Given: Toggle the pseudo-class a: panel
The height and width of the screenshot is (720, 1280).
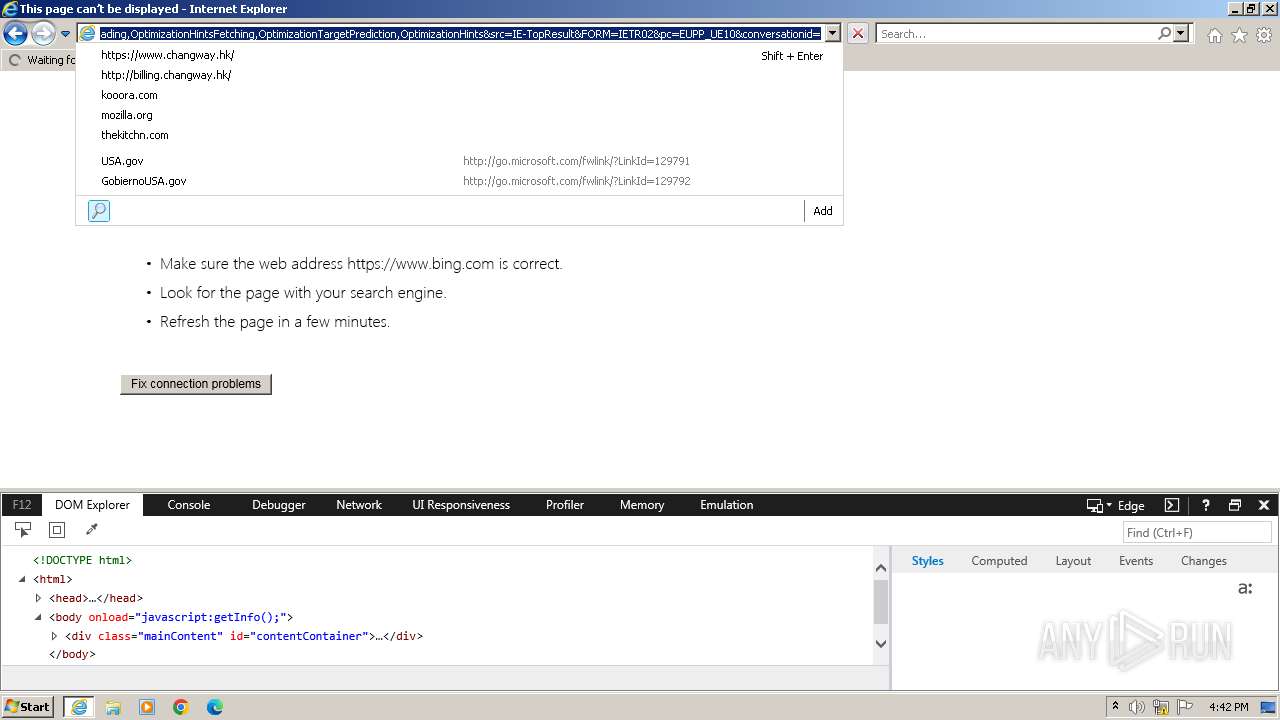Looking at the screenshot, I should tap(1245, 588).
